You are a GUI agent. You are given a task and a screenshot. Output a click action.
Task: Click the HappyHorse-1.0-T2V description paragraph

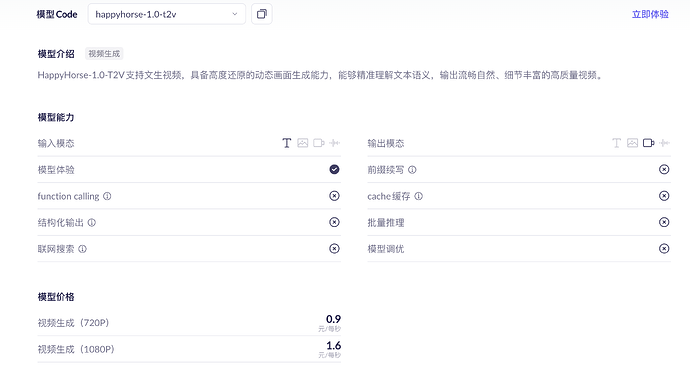pyautogui.click(x=320, y=75)
